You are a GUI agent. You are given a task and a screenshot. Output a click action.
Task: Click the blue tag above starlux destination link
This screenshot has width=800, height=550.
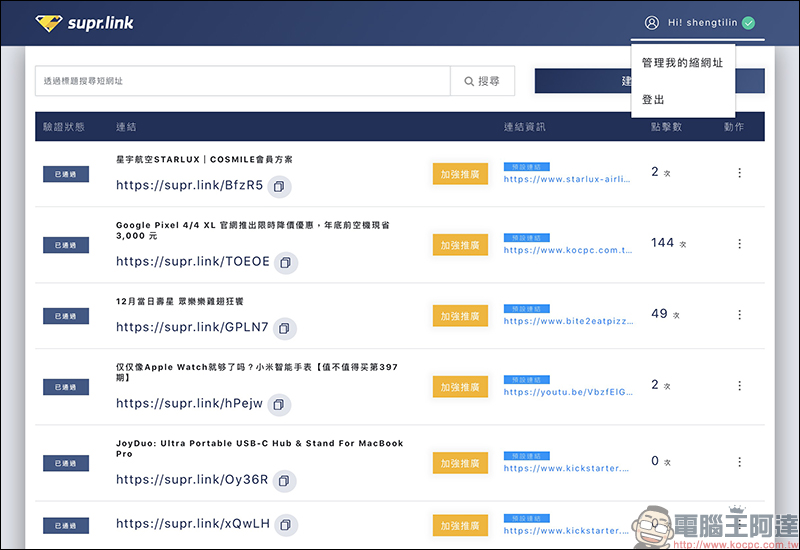tap(527, 167)
